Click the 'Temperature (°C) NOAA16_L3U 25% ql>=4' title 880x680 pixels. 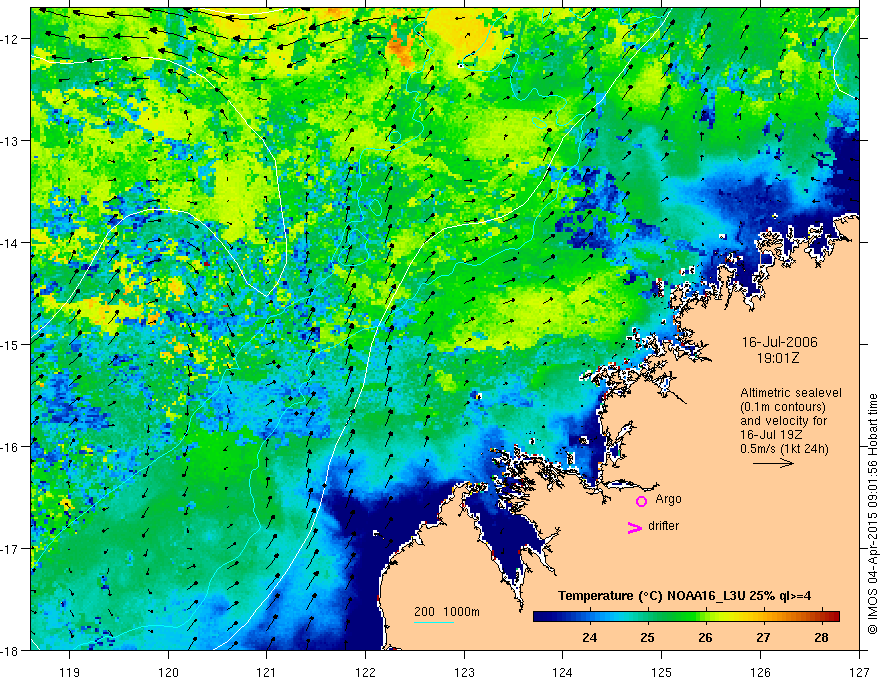[x=684, y=596]
